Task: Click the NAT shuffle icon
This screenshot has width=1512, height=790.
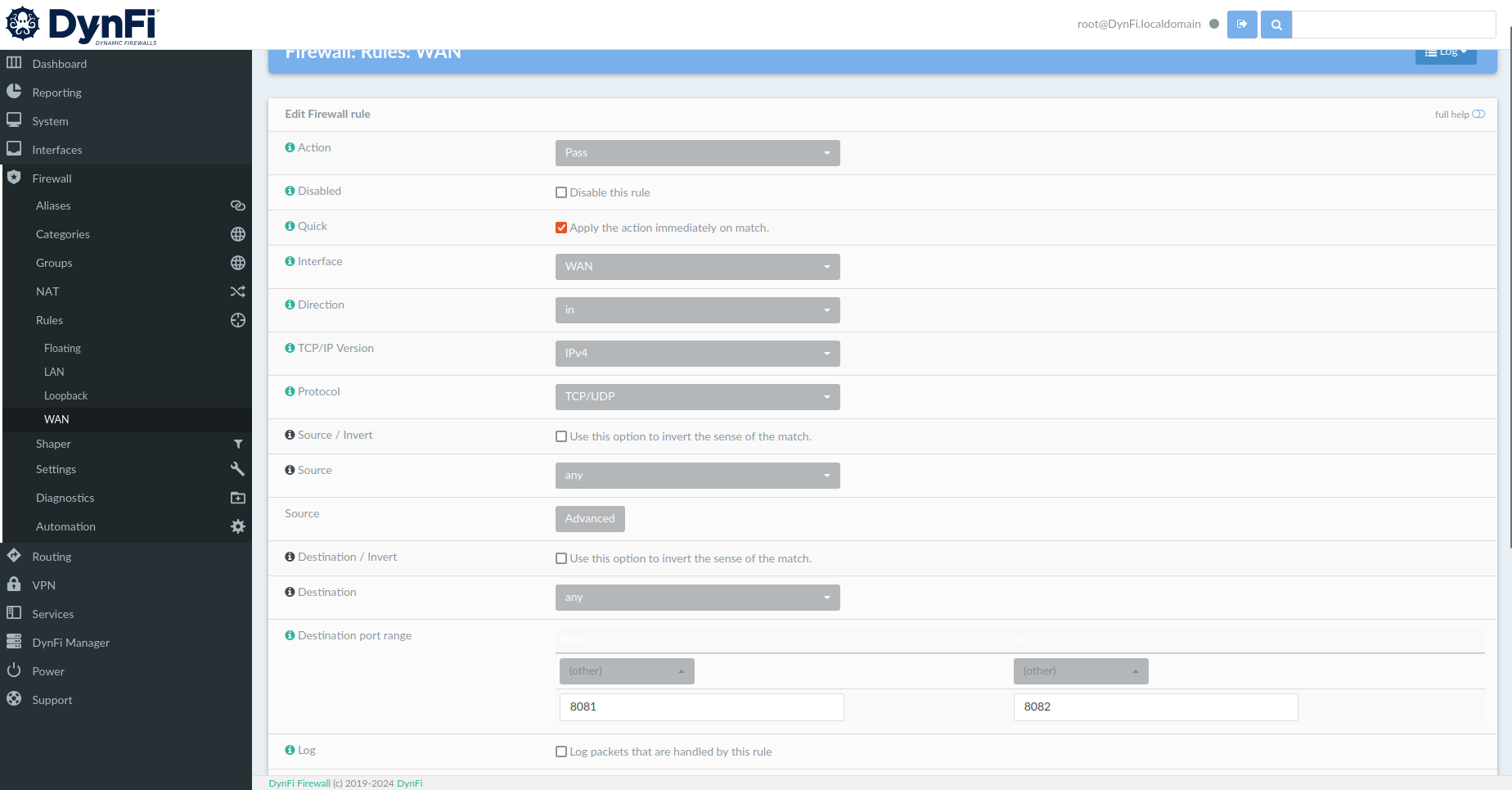Action: pos(238,291)
